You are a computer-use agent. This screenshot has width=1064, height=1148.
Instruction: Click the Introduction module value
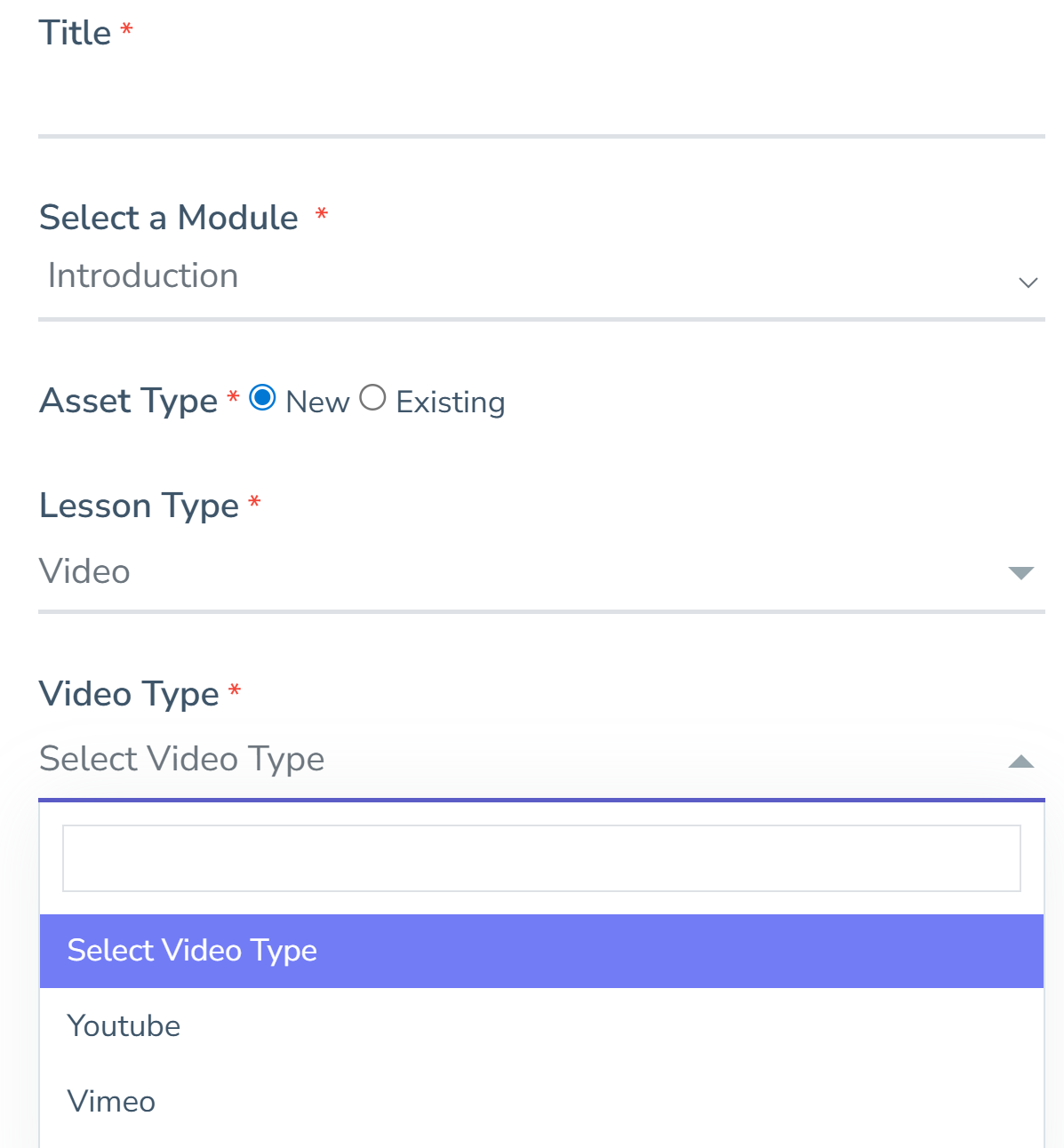pos(144,275)
